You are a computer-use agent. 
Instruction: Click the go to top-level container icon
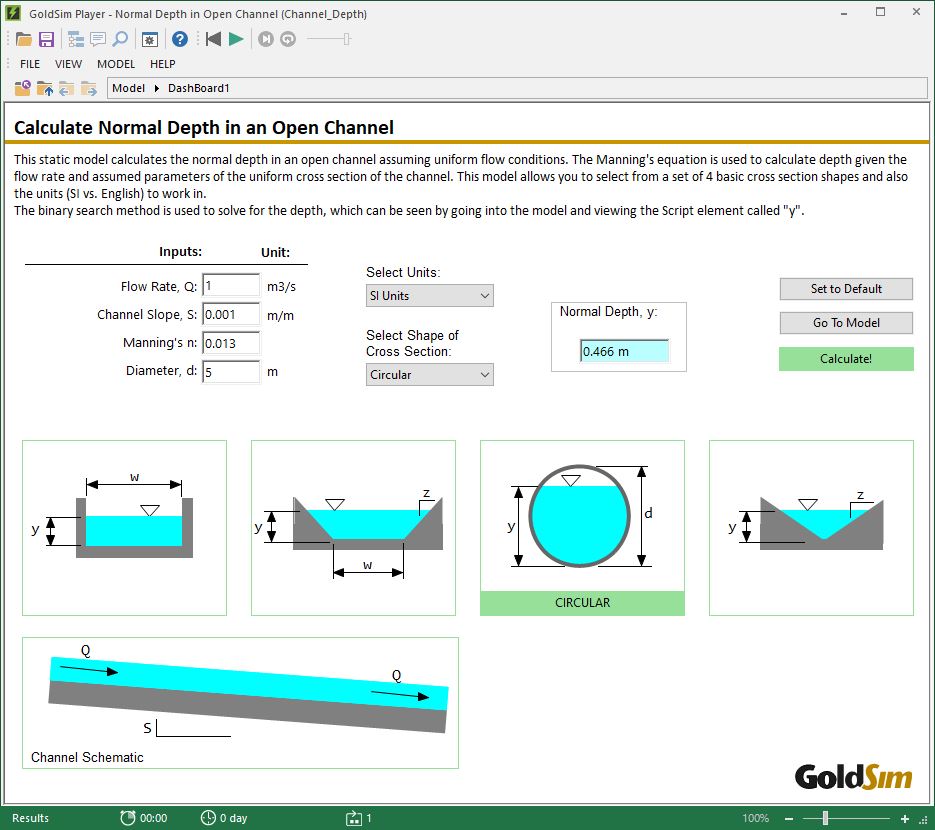pos(22,88)
